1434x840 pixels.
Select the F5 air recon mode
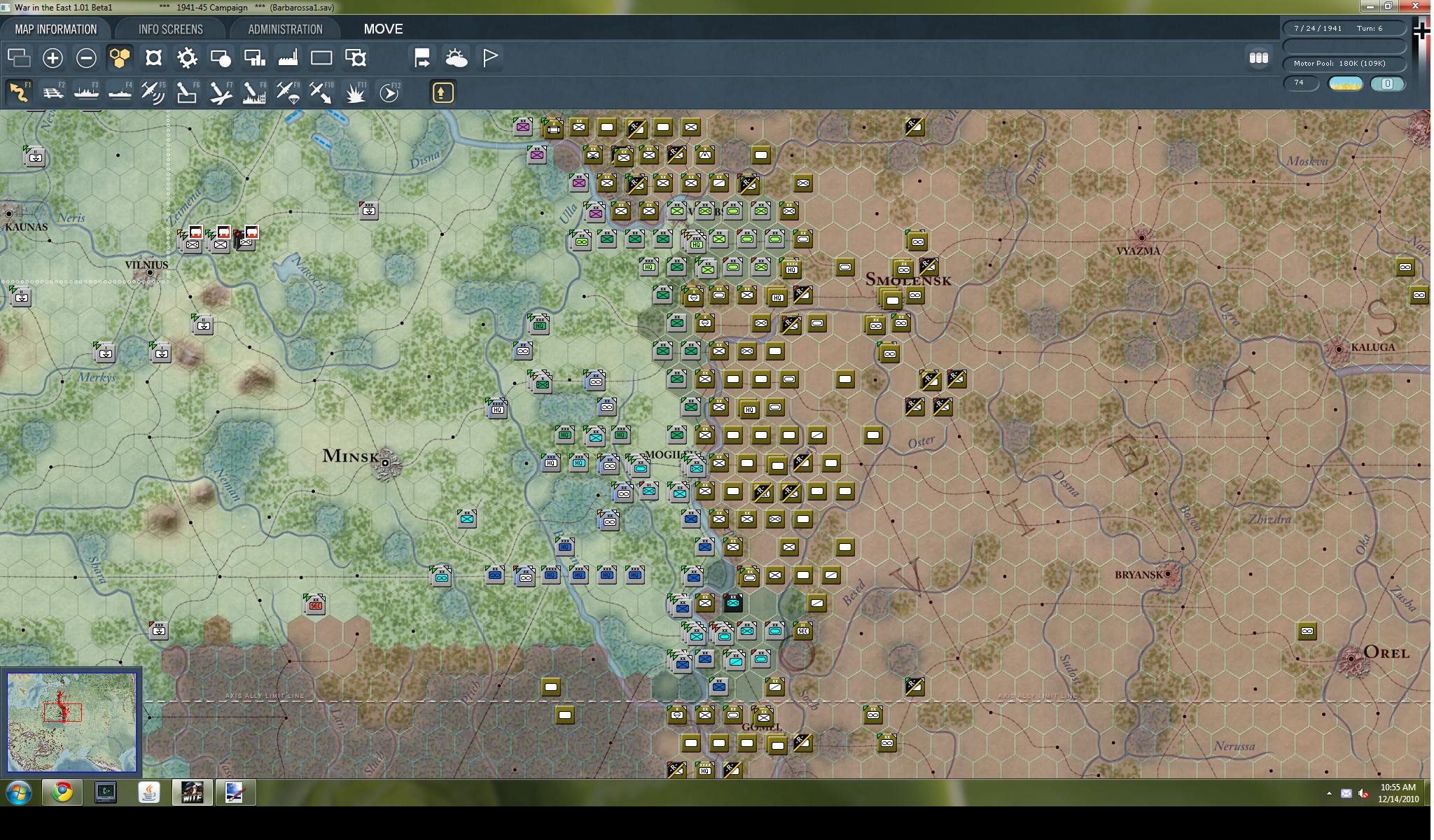point(153,92)
